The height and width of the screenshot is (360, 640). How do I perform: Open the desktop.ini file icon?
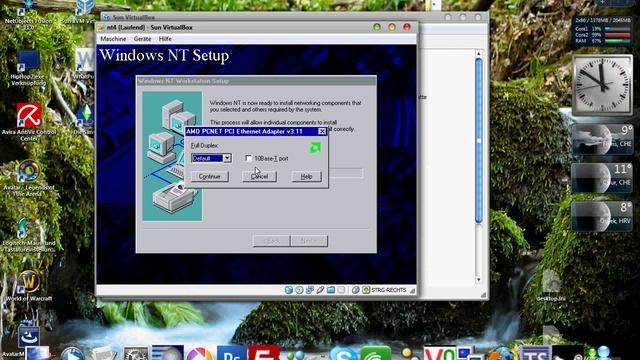point(551,282)
